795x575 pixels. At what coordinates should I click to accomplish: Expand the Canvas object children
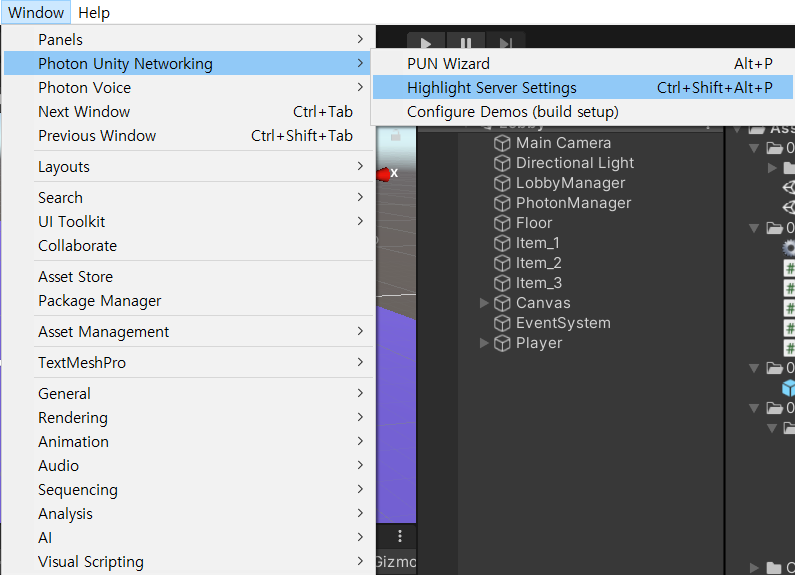point(484,303)
